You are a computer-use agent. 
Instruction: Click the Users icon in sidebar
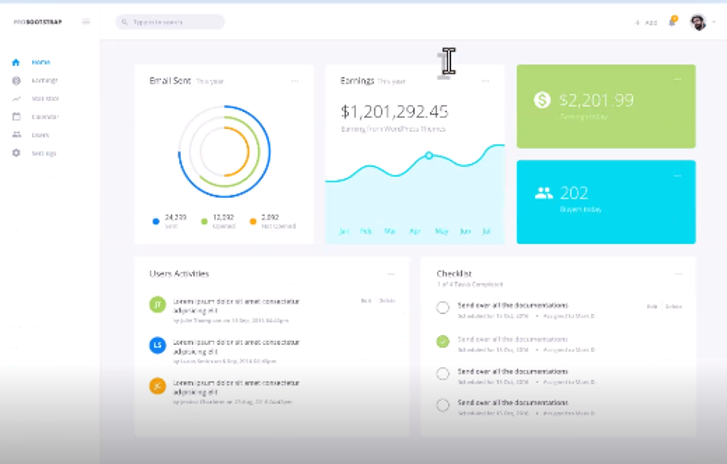(x=16, y=135)
